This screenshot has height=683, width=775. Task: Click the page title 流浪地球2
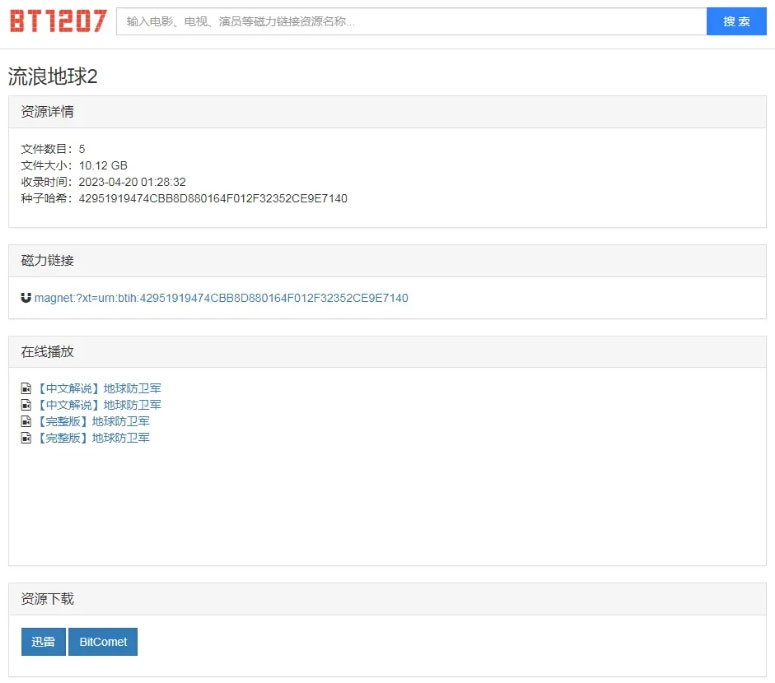52,77
